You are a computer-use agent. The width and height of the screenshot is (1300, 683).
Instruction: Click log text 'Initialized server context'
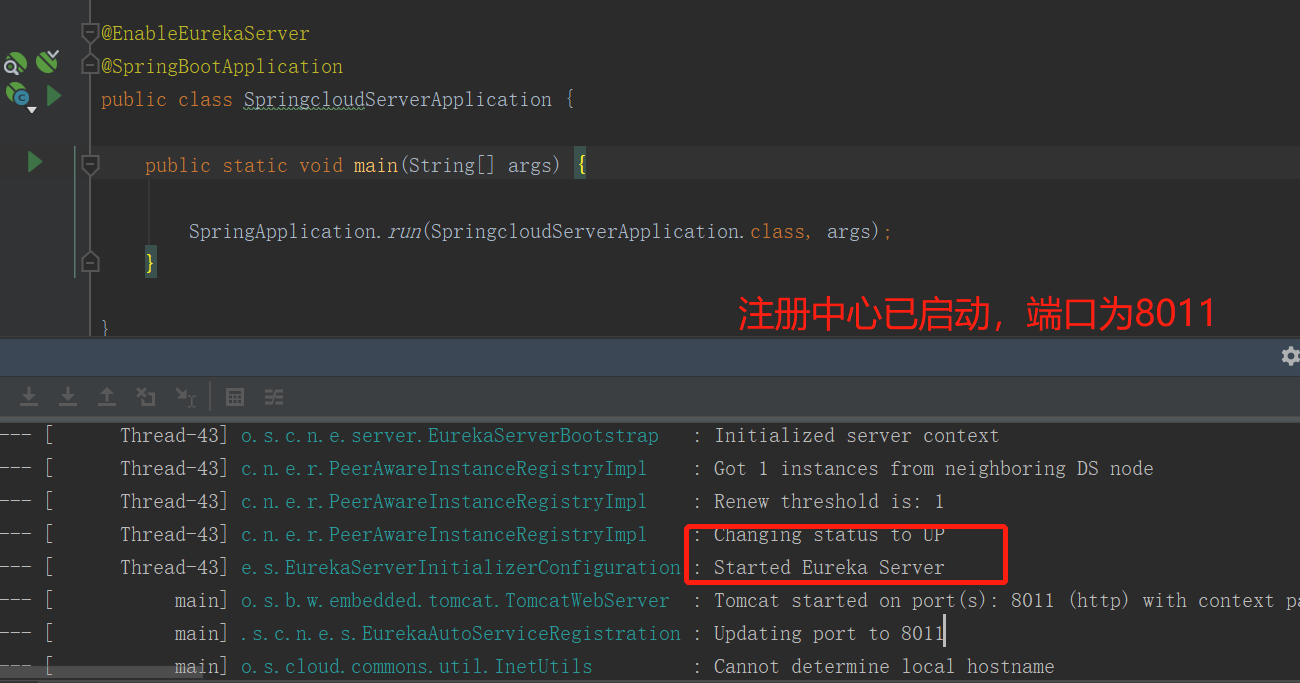tap(856, 435)
